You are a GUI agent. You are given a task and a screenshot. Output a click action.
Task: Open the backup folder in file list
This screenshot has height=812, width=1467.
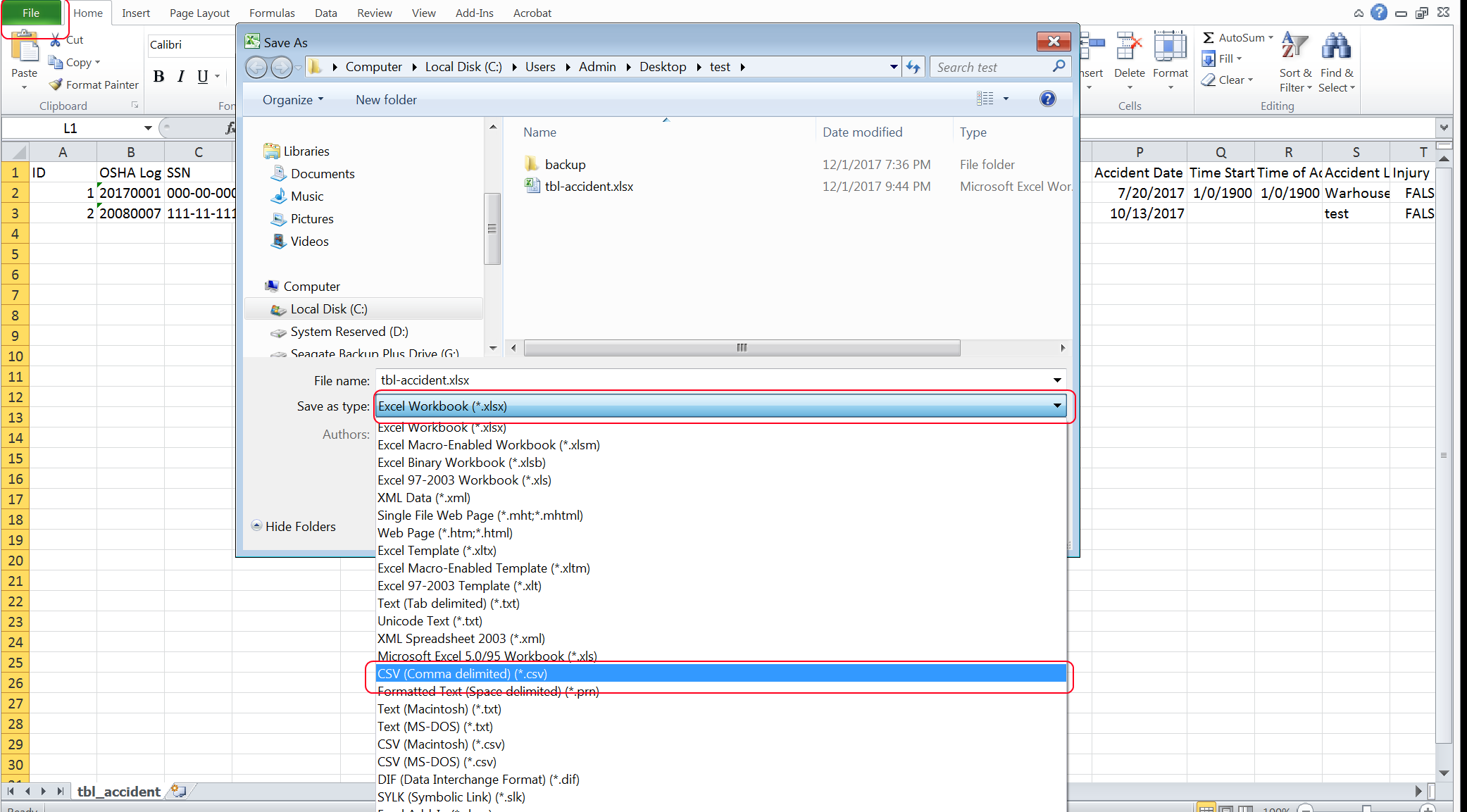pyautogui.click(x=565, y=164)
